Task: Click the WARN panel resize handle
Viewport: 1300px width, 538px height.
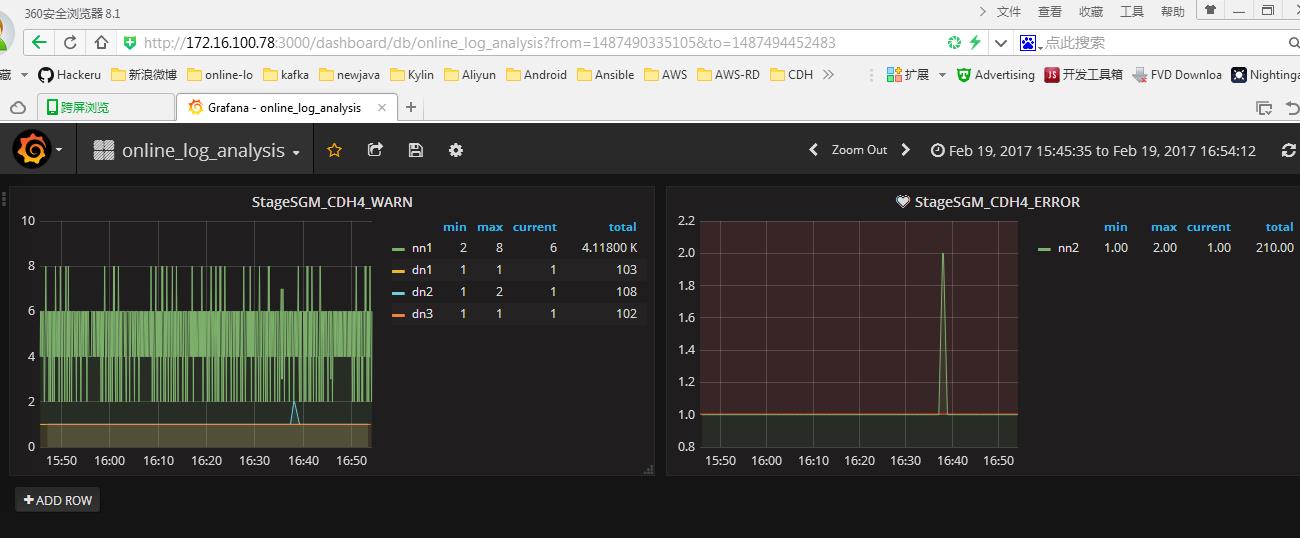Action: [x=648, y=469]
